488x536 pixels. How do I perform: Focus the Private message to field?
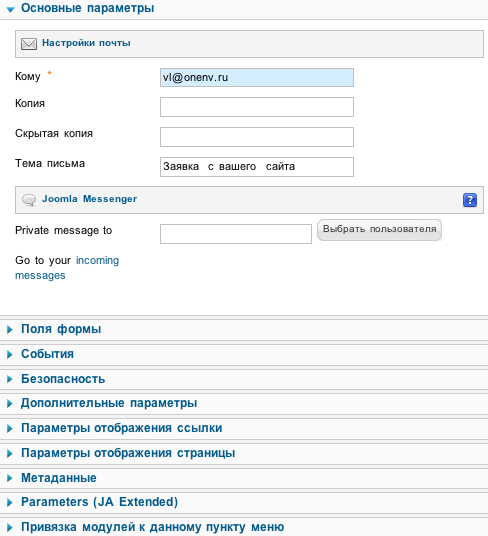pos(236,234)
